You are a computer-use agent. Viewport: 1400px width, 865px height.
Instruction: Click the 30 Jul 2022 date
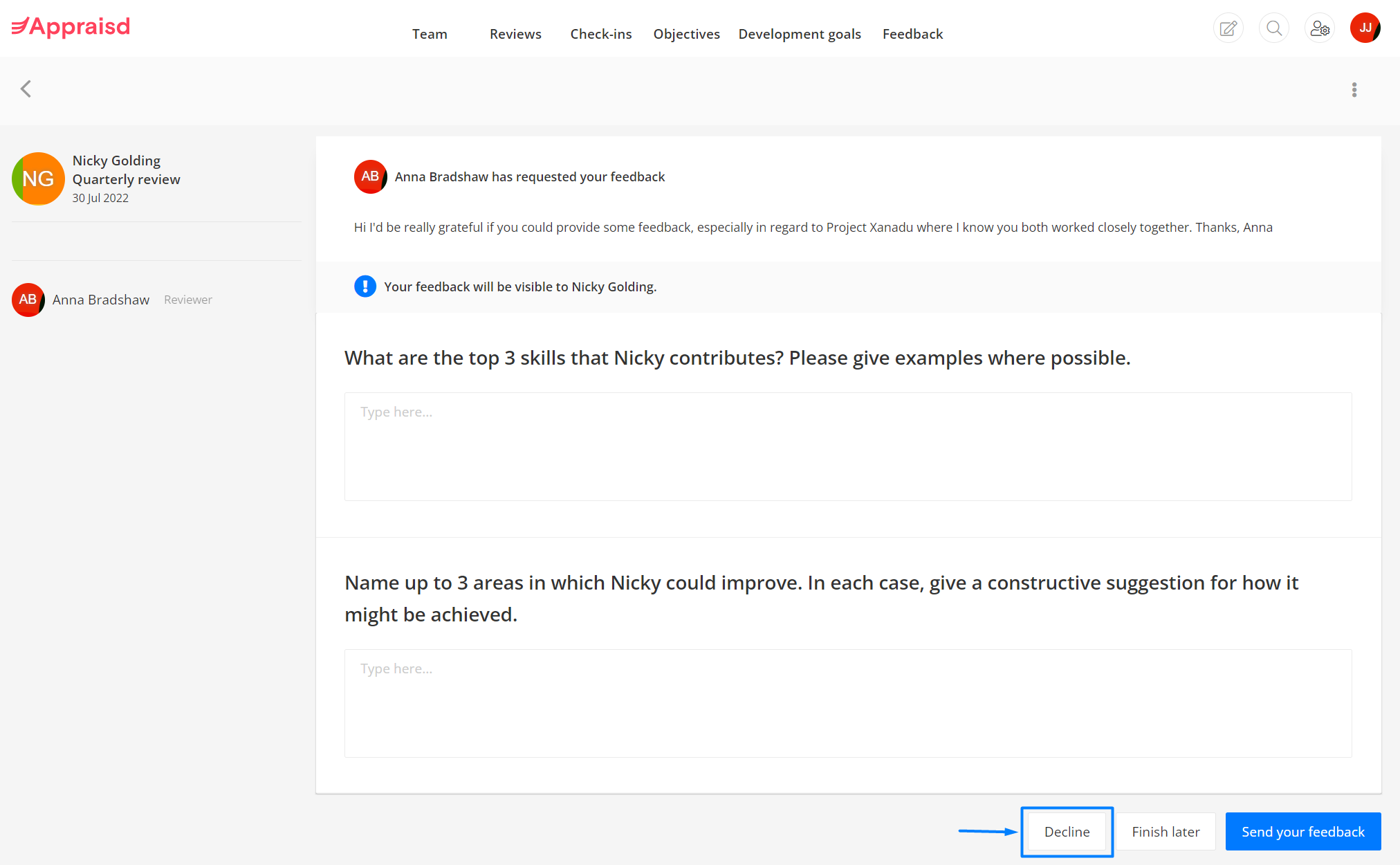click(100, 198)
